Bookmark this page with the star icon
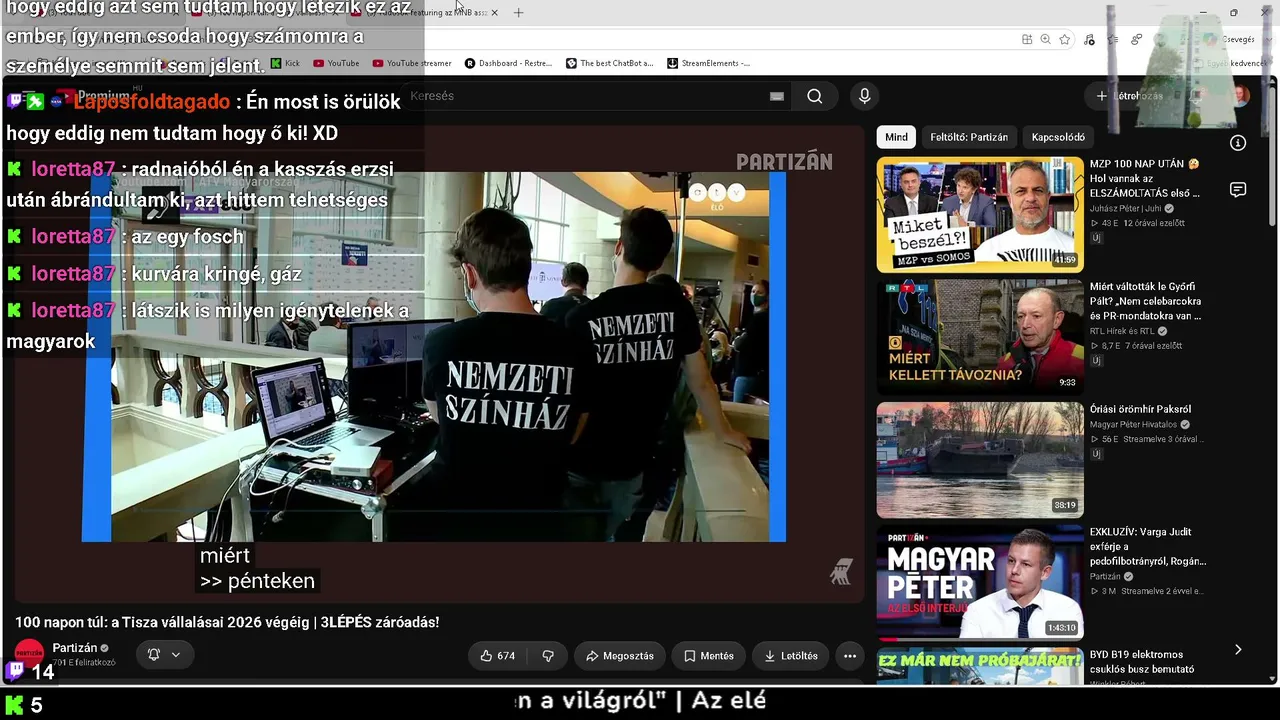The image size is (1280, 720). (1065, 39)
